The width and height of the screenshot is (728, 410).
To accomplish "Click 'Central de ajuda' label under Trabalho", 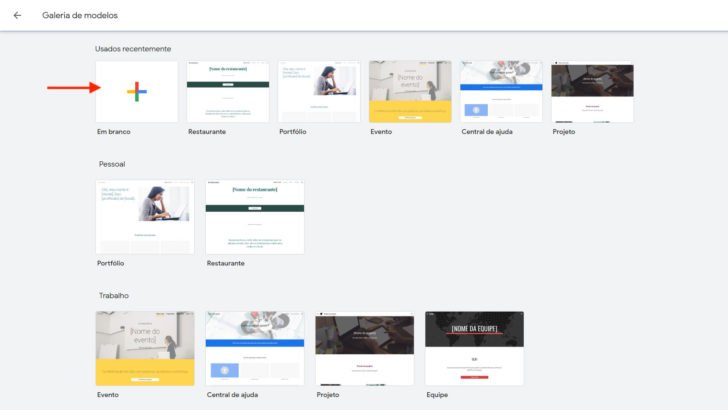I will pyautogui.click(x=234, y=395).
